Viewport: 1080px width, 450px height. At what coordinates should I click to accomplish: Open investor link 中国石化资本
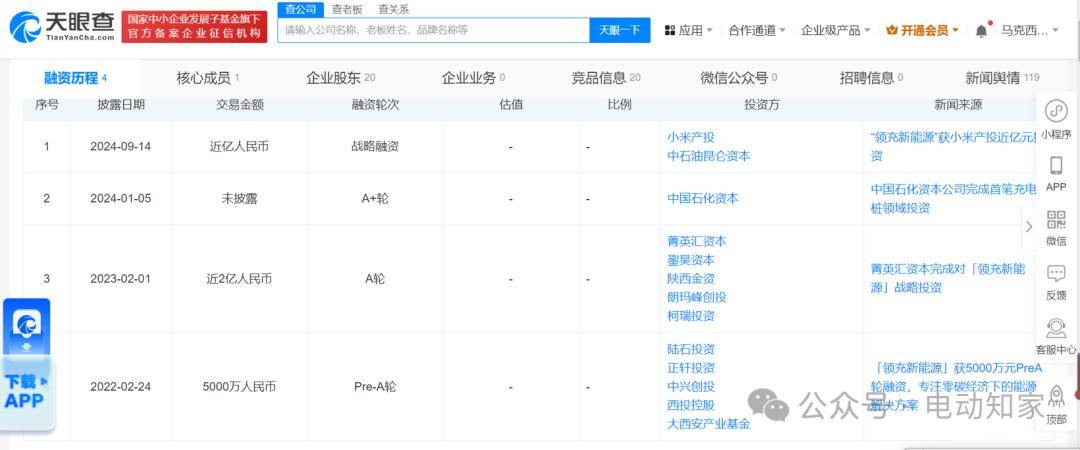(703, 198)
